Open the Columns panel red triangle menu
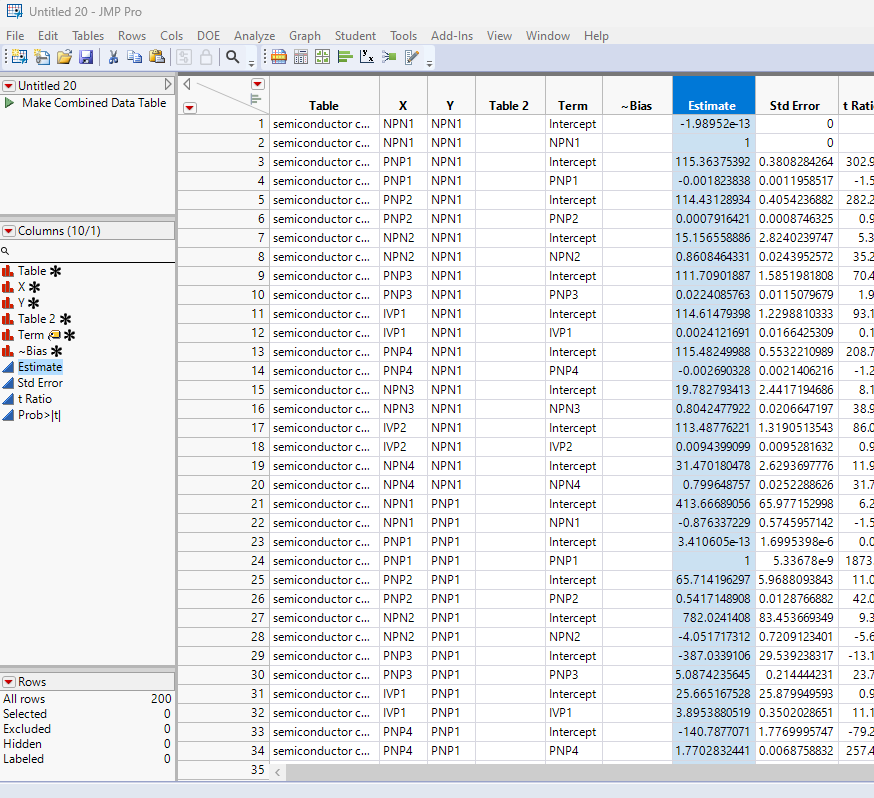Screen dimensions: 874x798 [8, 231]
